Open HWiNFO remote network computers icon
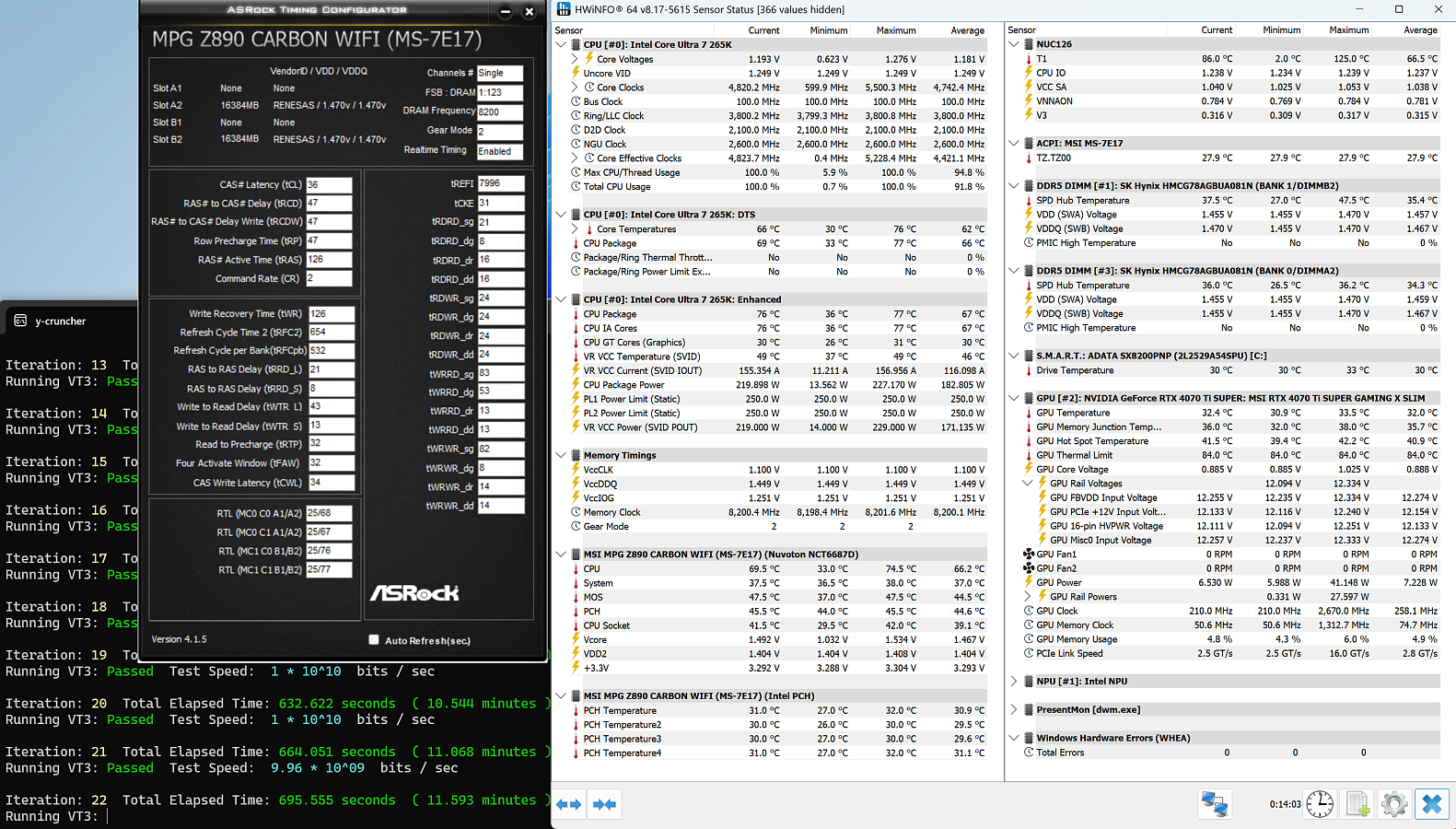 click(x=1215, y=804)
